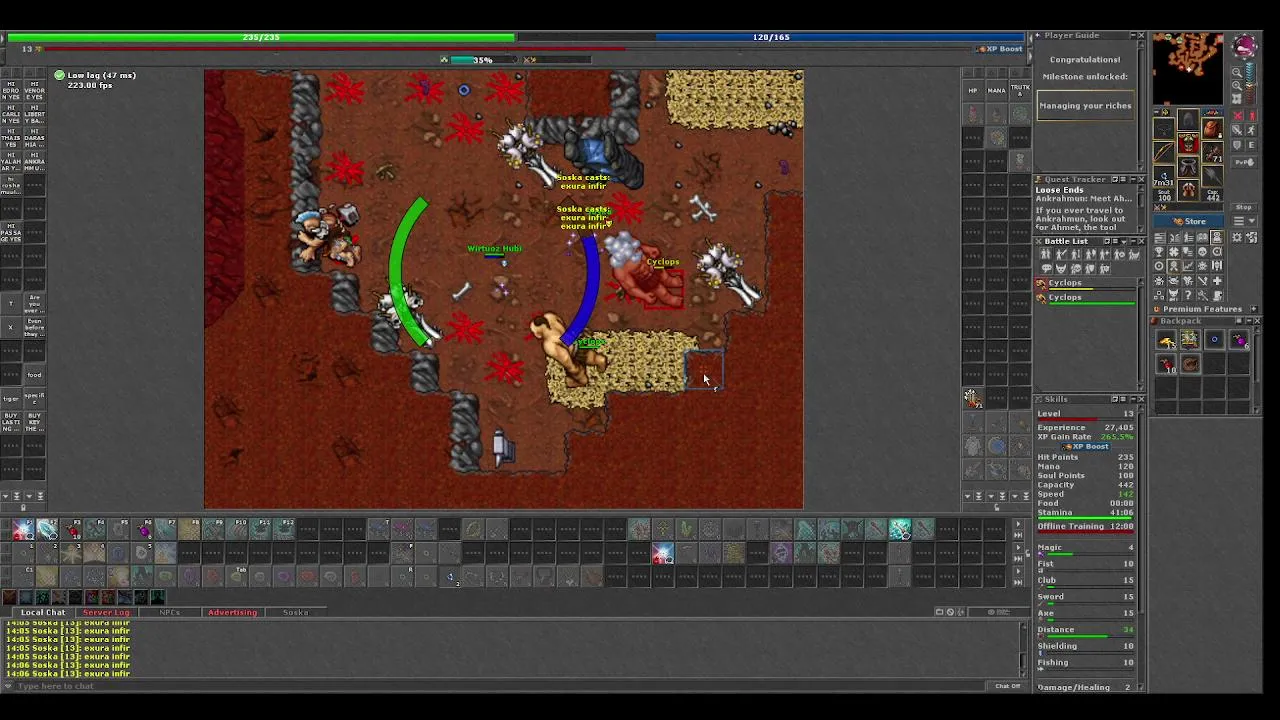Click the glowing spell on second action bar

pyautogui.click(x=663, y=553)
